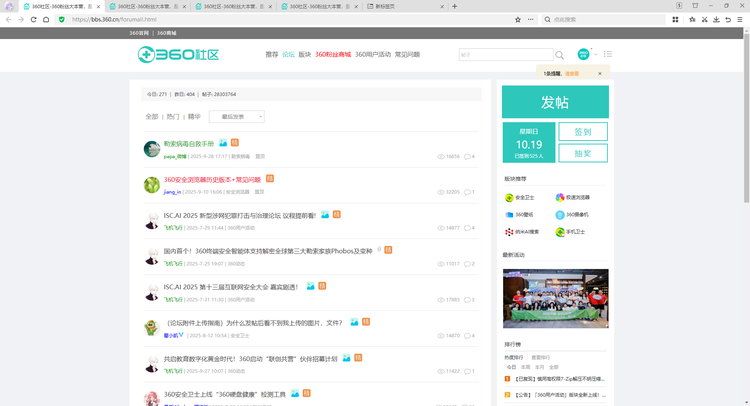Open the address bar three-dots menu

coord(530,20)
